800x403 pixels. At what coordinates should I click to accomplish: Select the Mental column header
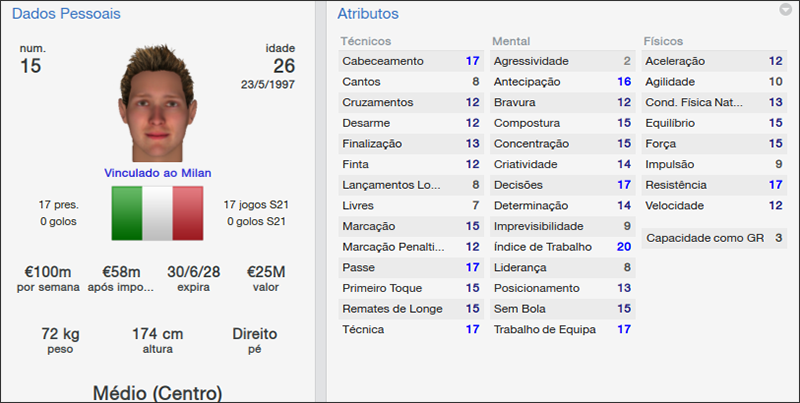point(510,42)
